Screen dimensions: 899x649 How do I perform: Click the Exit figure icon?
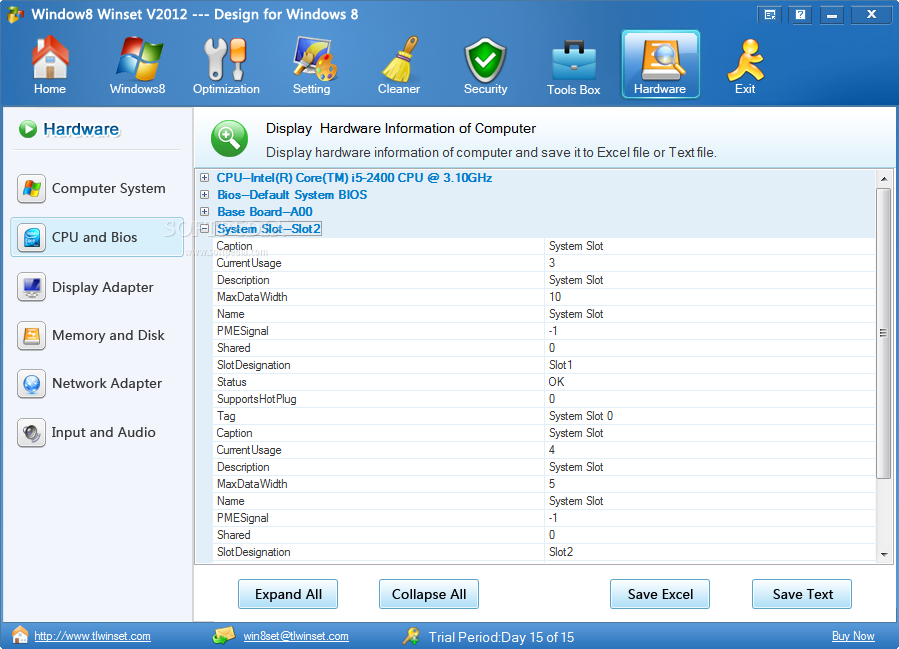tap(745, 60)
